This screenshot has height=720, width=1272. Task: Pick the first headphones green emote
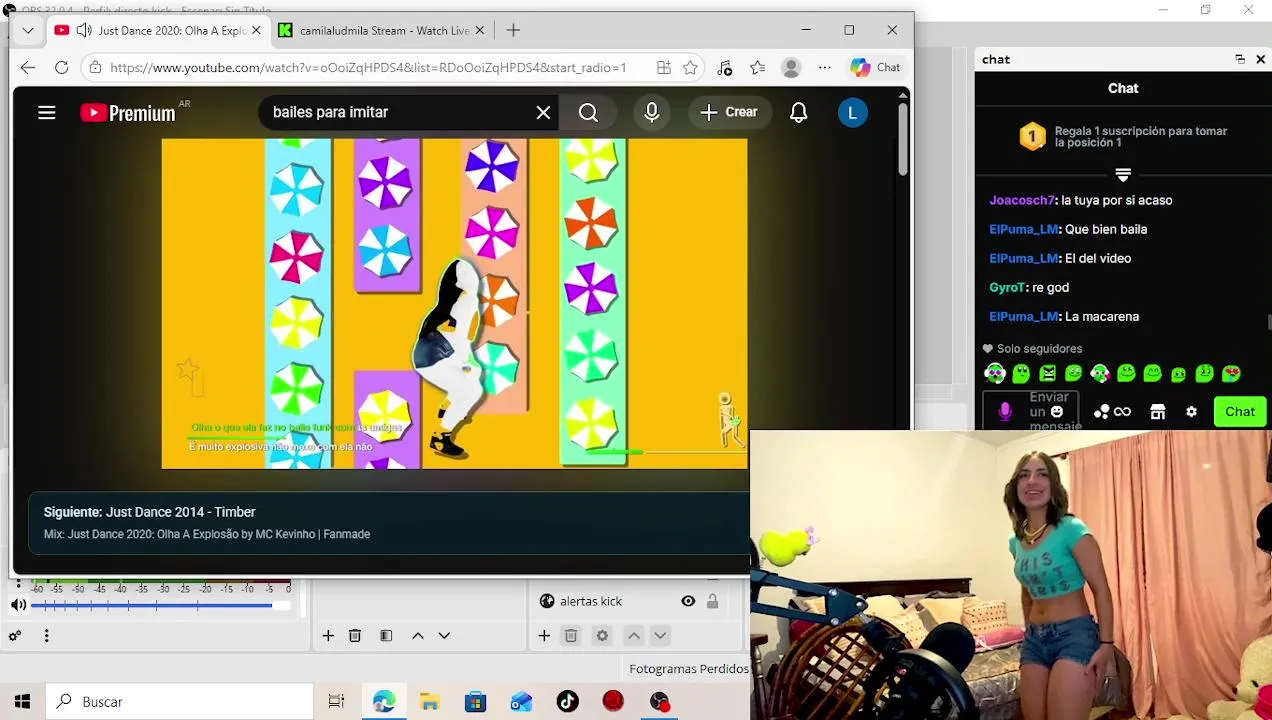tap(995, 374)
